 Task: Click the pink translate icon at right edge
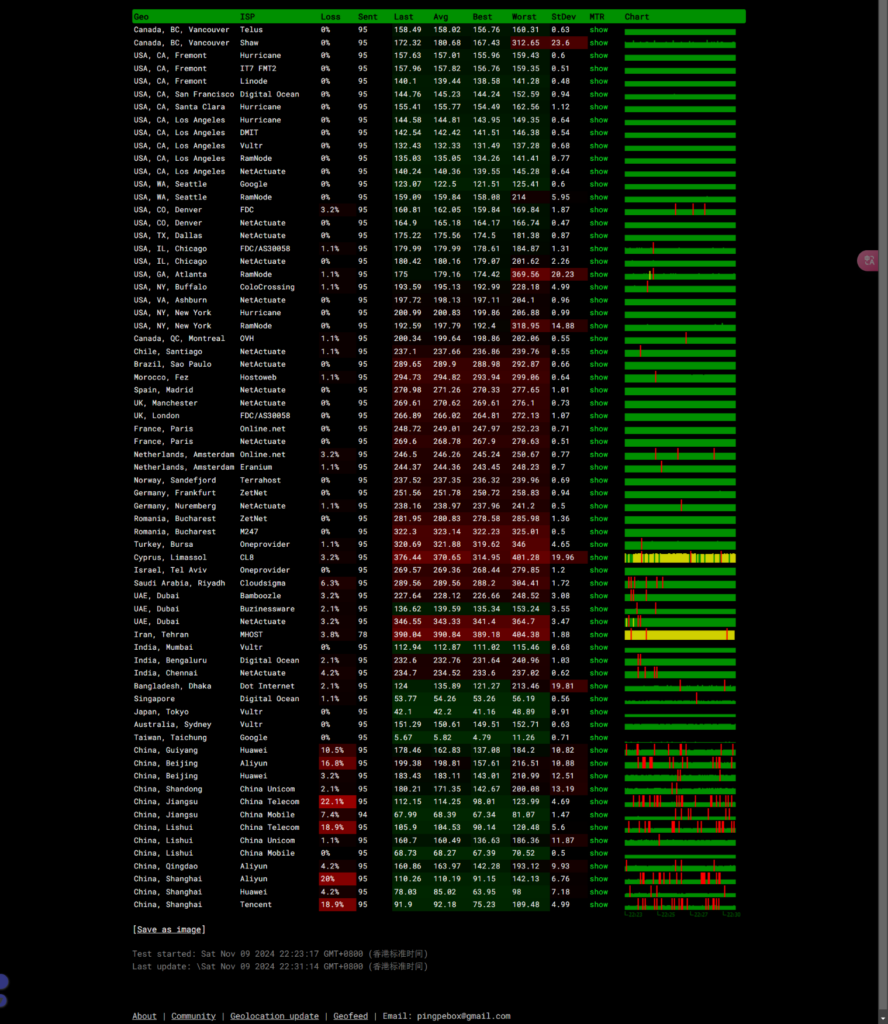point(868,261)
